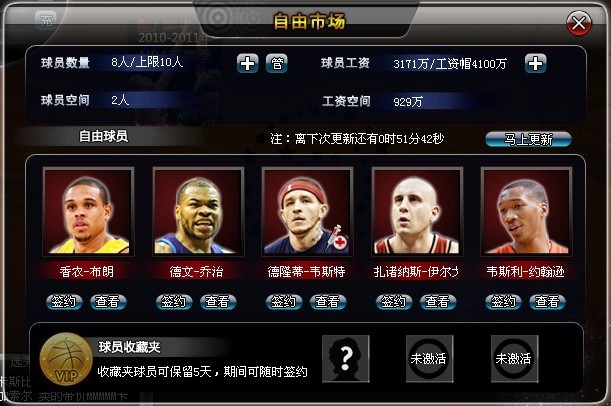Viewport: 611px width, 406px height.
Task: View 韦斯利-约翰逊 details with 查看
Action: tap(547, 302)
